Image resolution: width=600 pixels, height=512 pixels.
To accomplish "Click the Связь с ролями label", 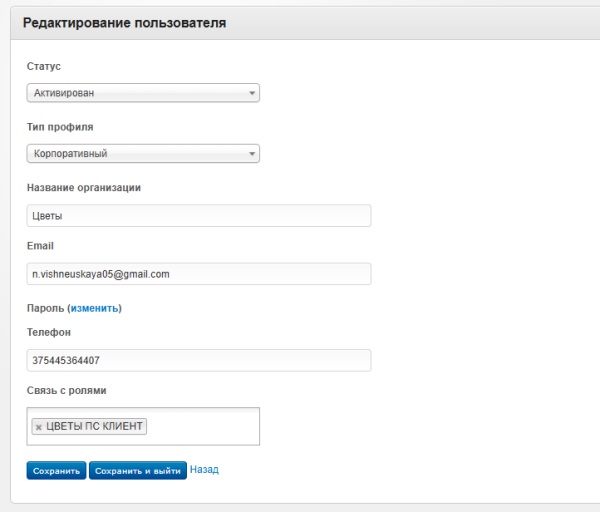I will click(67, 391).
